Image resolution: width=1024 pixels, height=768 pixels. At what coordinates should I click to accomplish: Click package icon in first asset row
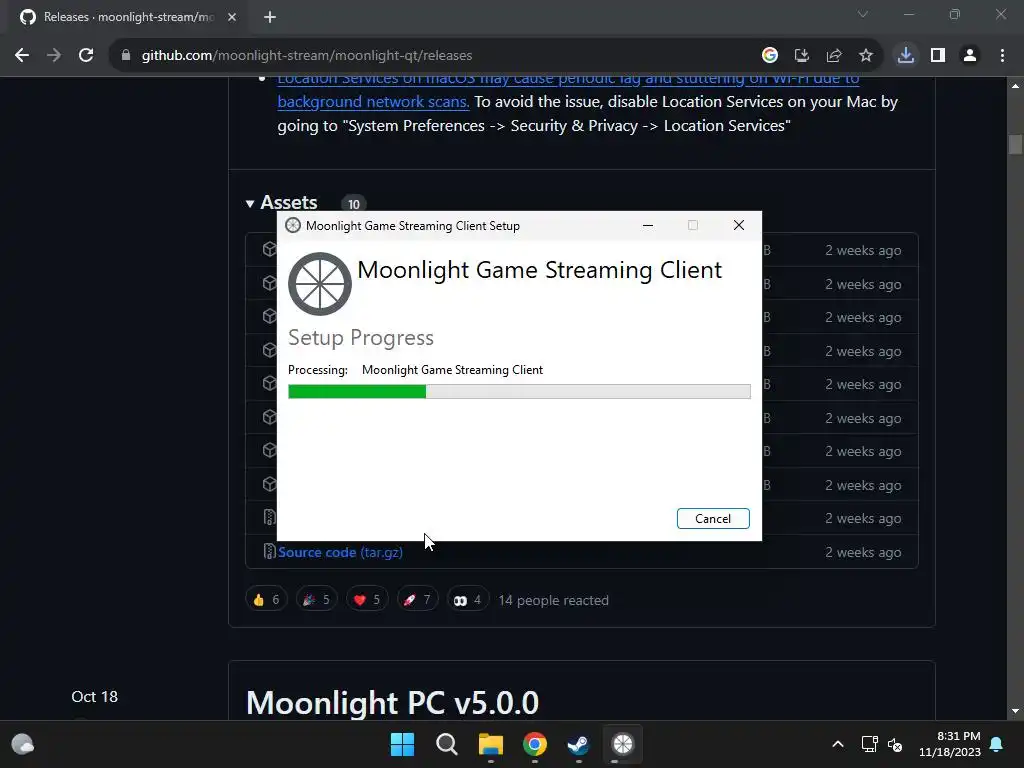[269, 249]
